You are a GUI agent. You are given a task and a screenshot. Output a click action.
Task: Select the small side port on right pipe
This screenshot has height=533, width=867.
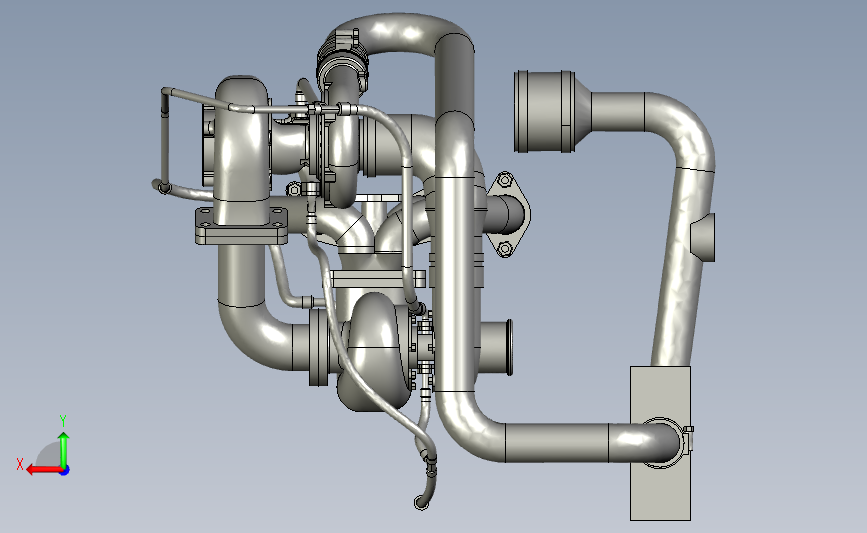[703, 238]
